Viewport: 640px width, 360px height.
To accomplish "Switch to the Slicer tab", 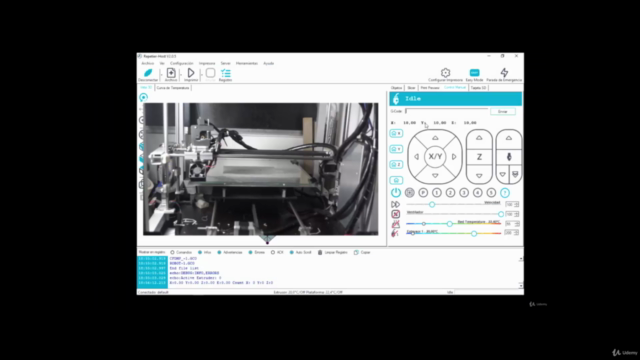I will [x=411, y=88].
